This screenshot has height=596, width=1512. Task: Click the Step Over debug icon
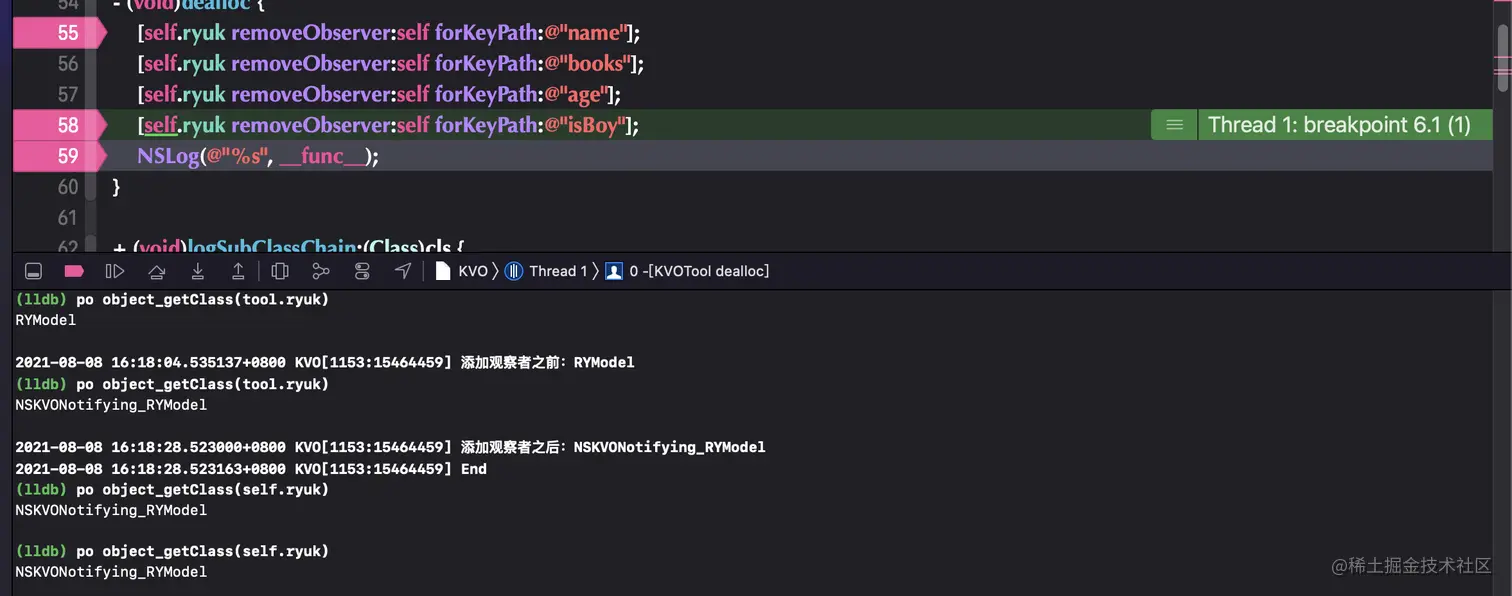pyautogui.click(x=157, y=271)
